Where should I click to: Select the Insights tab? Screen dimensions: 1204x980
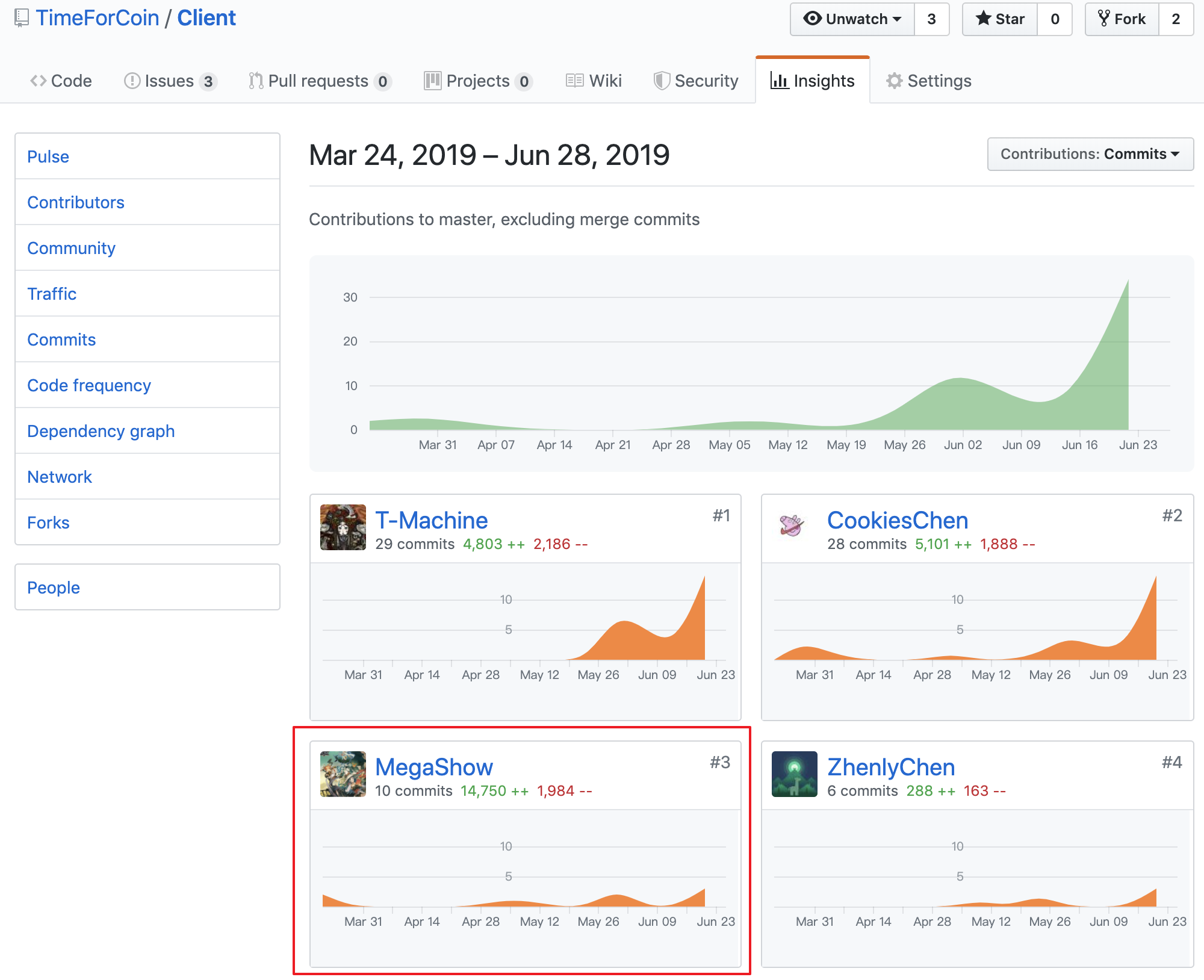coord(813,81)
